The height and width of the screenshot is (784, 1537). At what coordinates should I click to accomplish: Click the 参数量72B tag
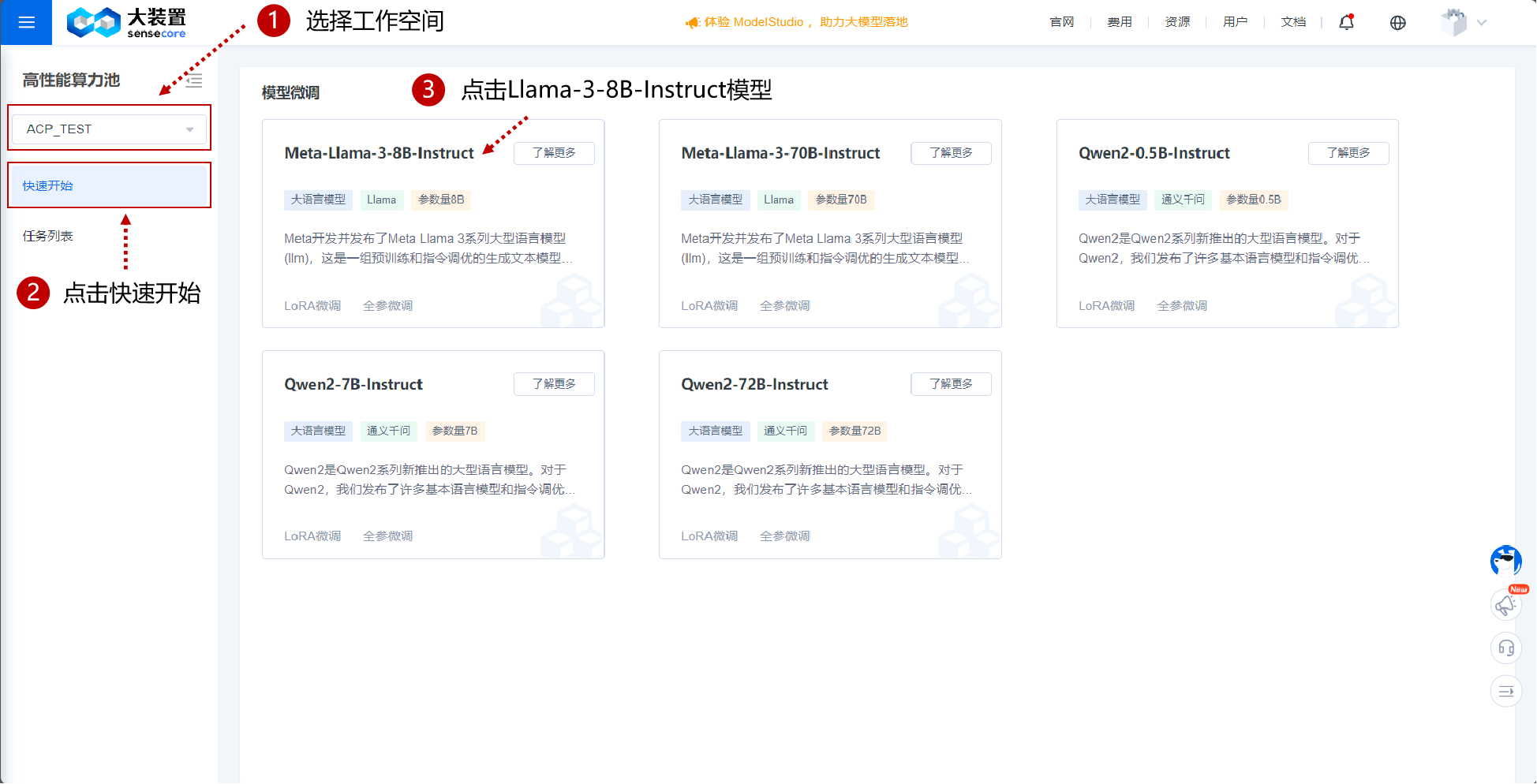pos(855,431)
